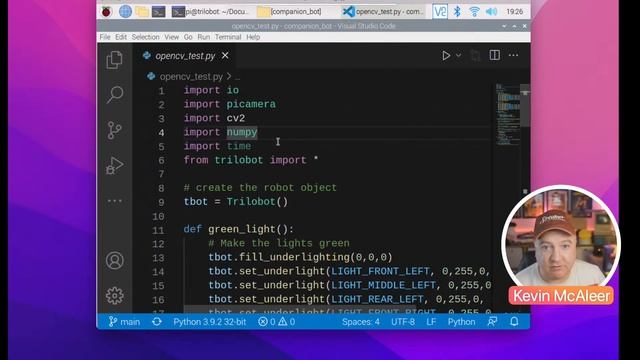Viewport: 640px width, 360px height.
Task: Click green_light function name on line 11
Action: [242, 229]
